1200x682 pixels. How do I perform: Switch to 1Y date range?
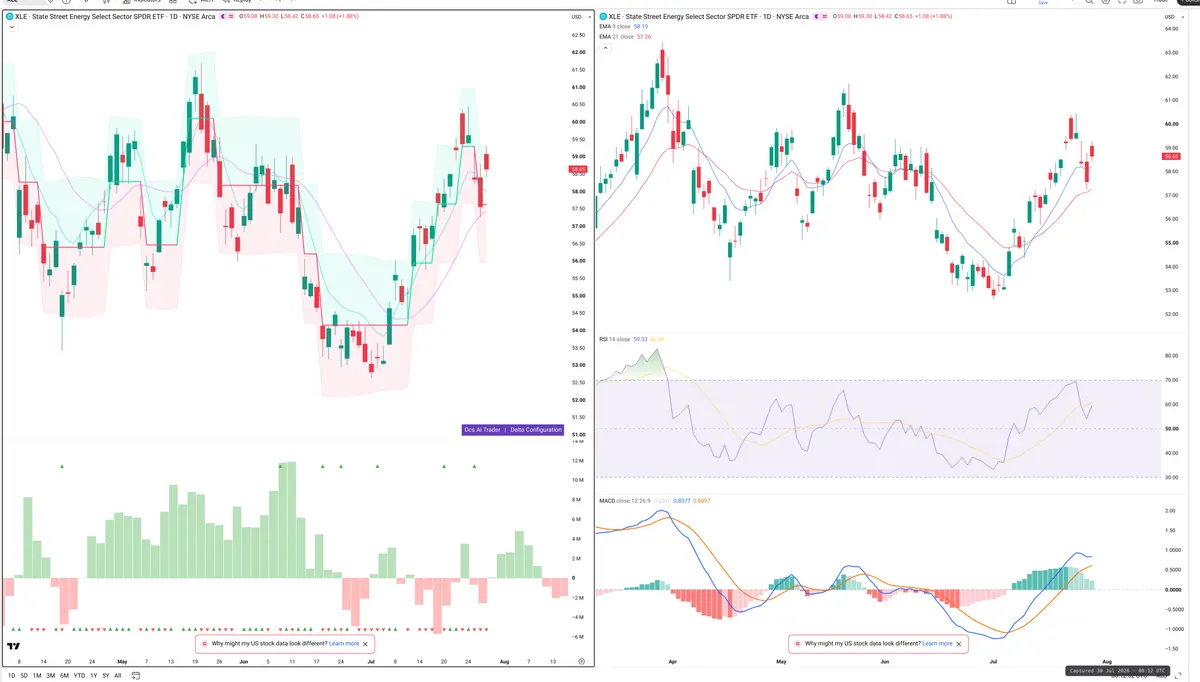[93, 676]
